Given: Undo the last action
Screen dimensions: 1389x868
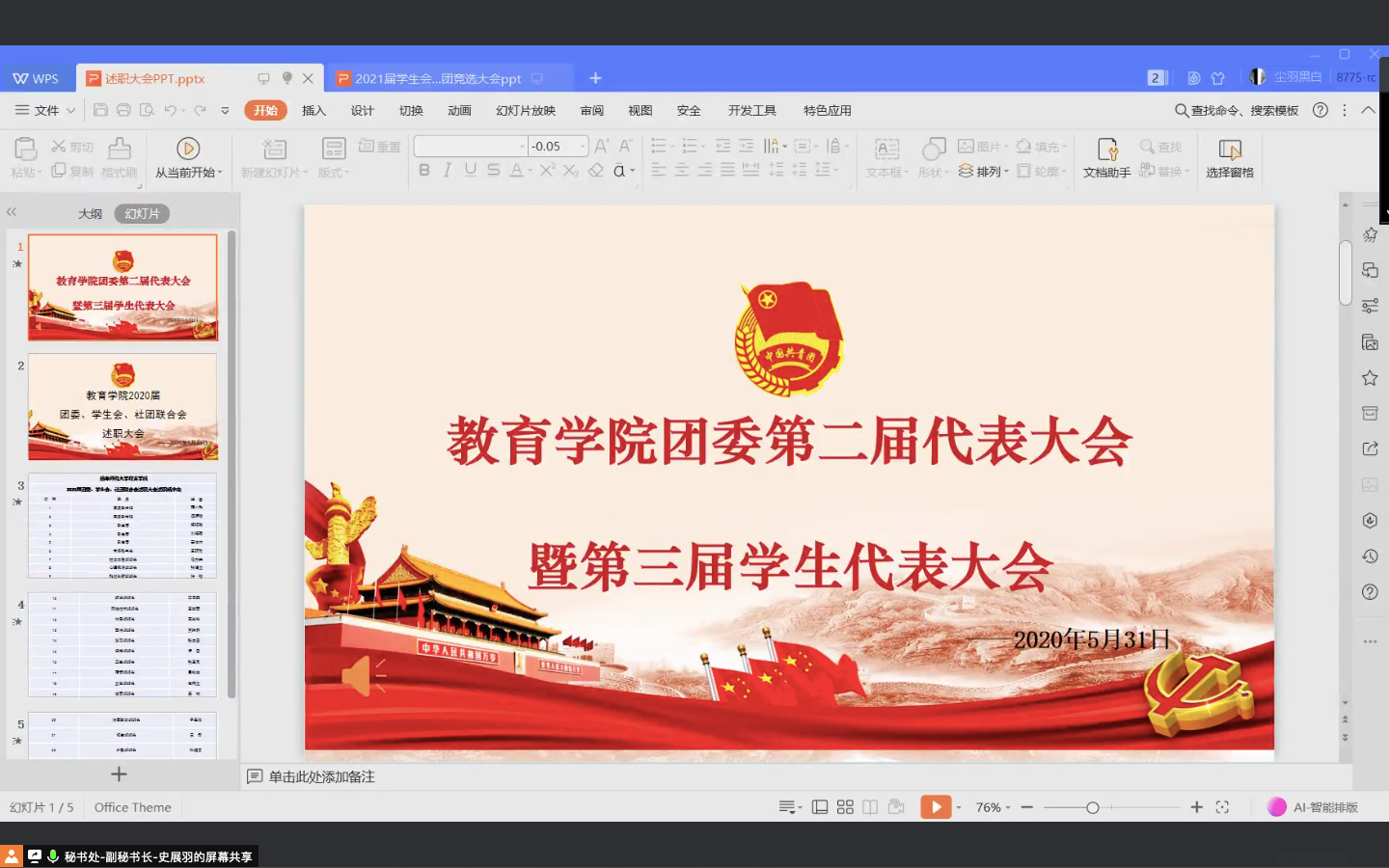Looking at the screenshot, I should [x=170, y=110].
